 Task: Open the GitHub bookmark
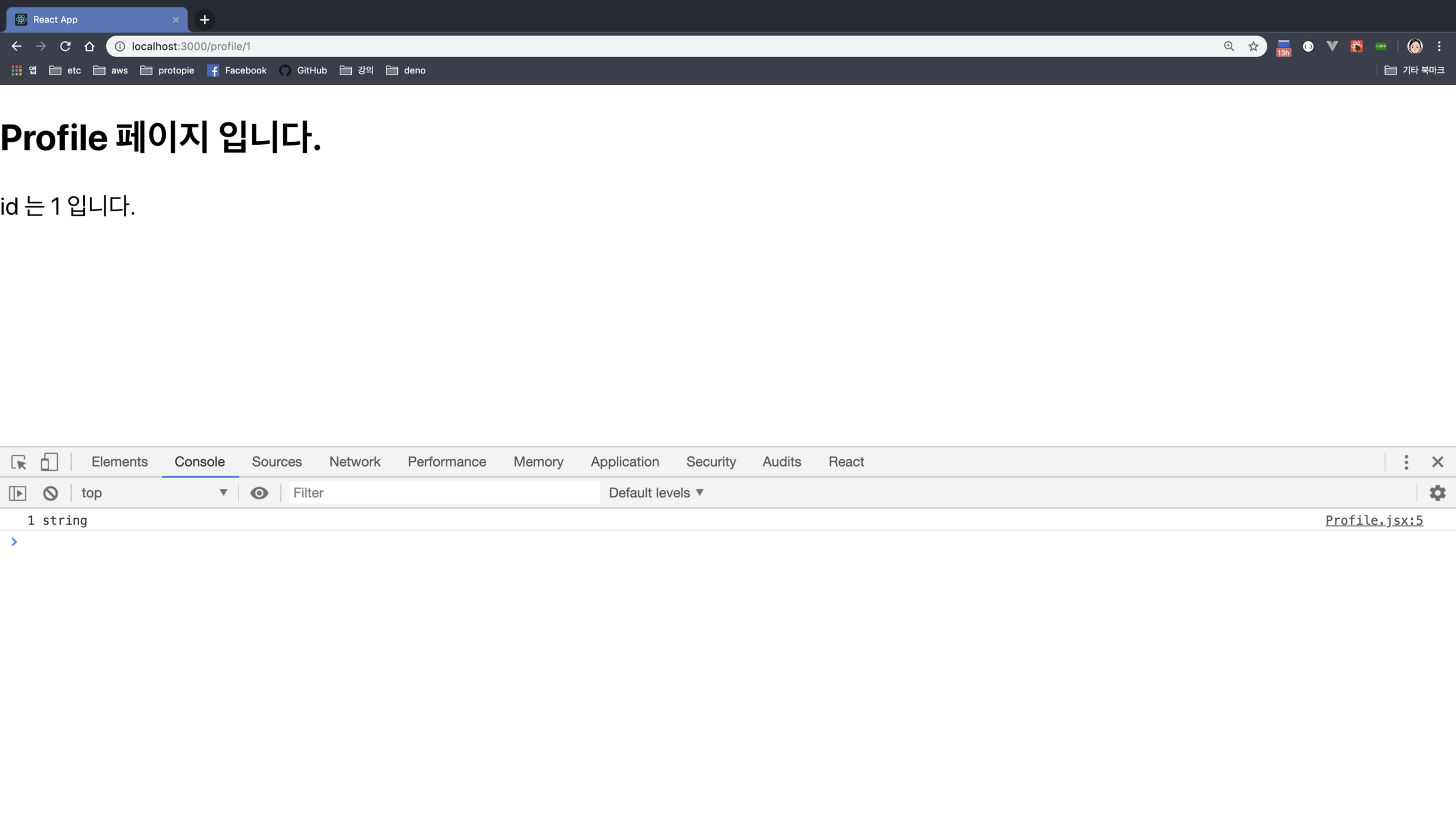click(303, 70)
